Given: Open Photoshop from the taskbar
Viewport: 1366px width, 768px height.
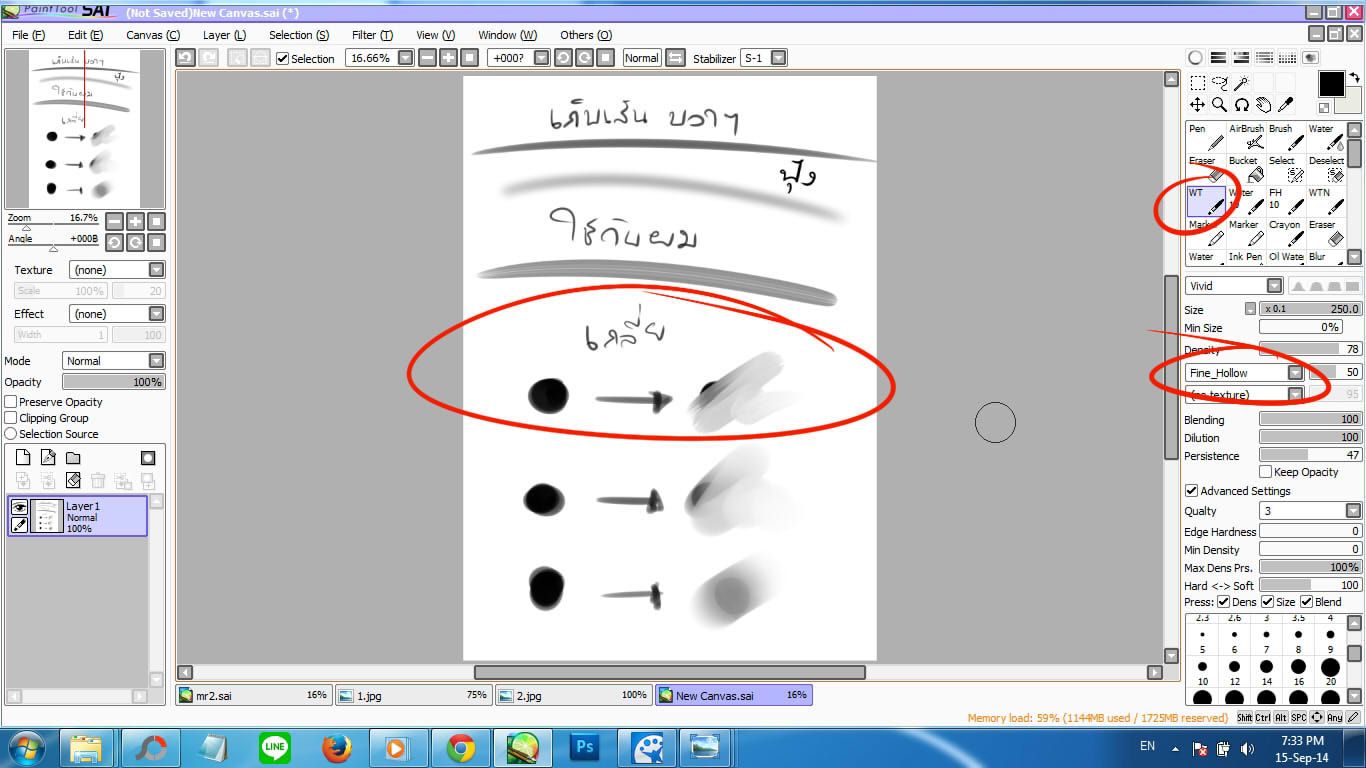Looking at the screenshot, I should [583, 748].
